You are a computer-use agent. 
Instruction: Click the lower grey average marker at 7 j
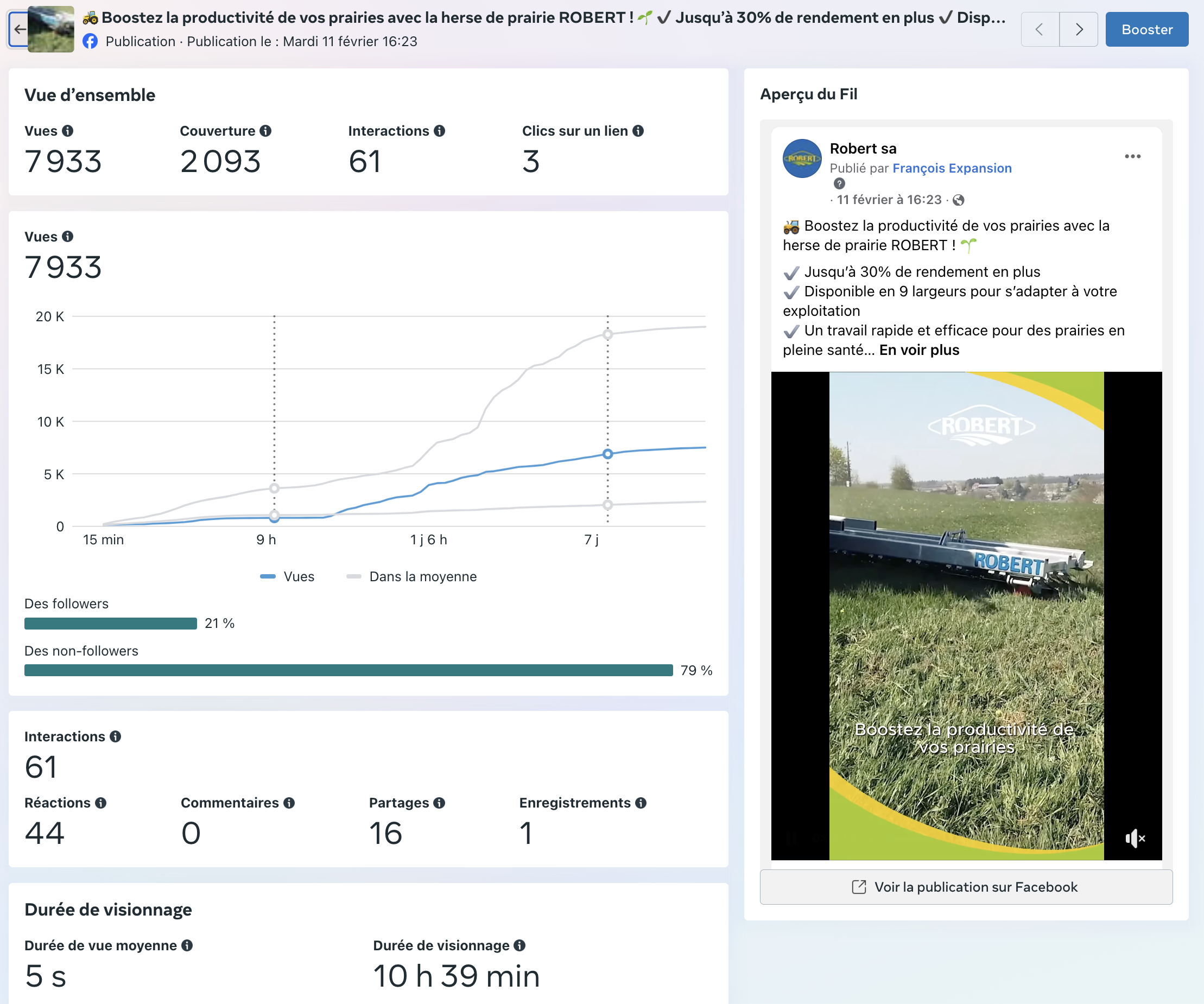click(608, 505)
